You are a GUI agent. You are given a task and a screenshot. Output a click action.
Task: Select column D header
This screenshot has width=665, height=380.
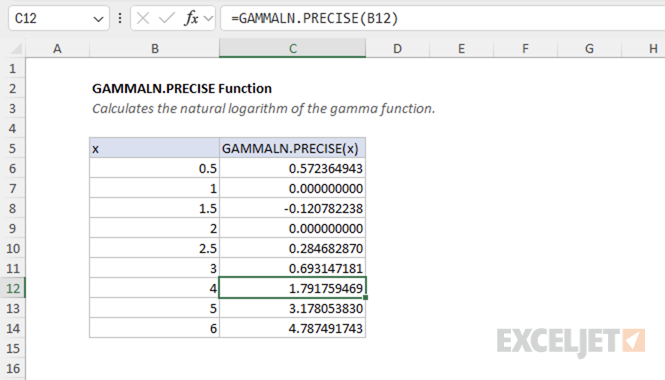tap(397, 49)
